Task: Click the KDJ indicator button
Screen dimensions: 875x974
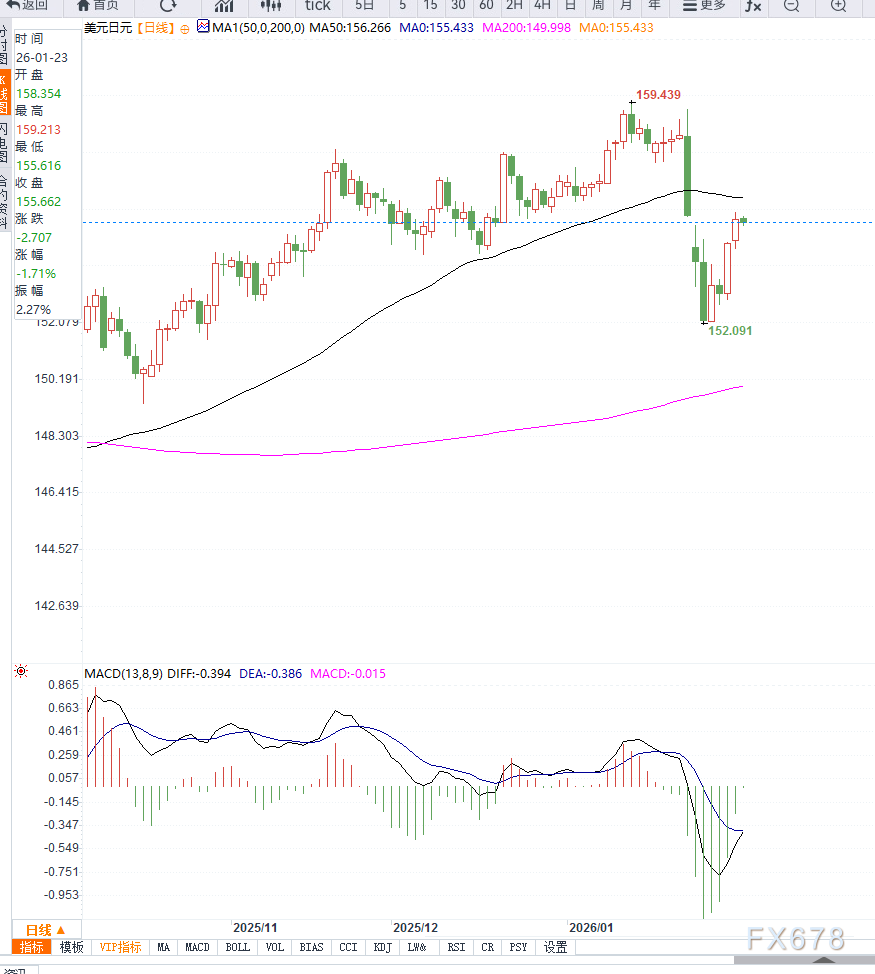Action: pos(382,947)
